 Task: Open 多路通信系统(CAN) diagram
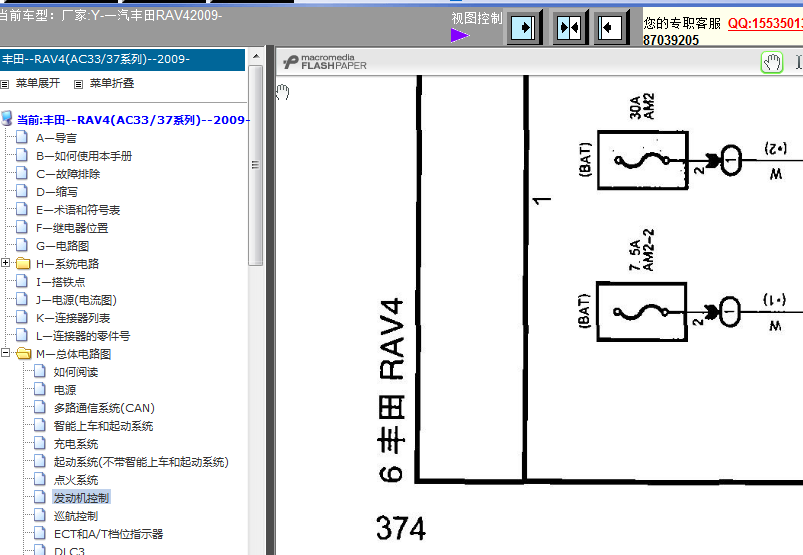coord(104,408)
